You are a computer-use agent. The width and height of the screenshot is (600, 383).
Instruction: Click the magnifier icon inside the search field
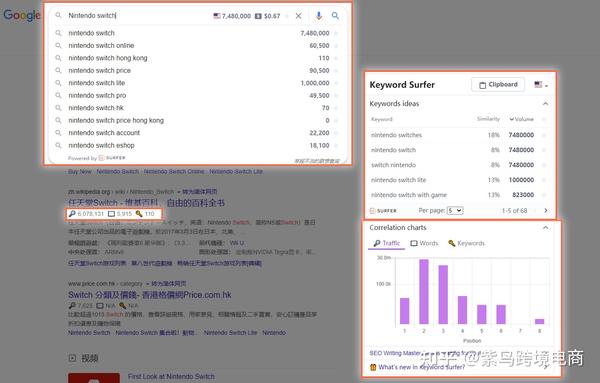58,15
